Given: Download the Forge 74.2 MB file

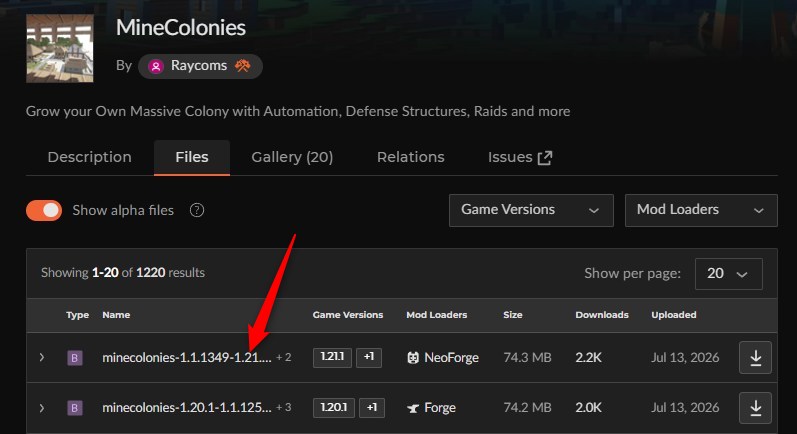Looking at the screenshot, I should (755, 408).
